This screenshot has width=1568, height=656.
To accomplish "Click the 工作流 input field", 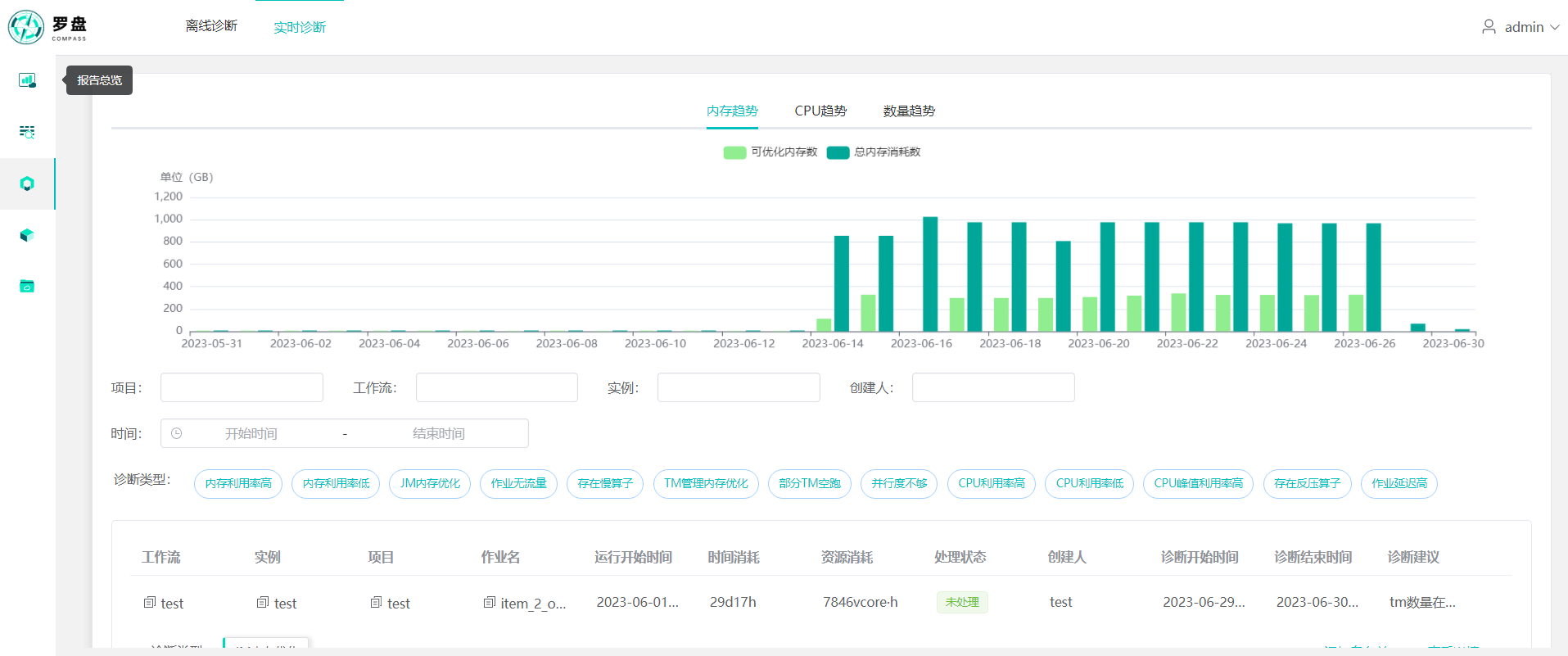I will coord(497,387).
